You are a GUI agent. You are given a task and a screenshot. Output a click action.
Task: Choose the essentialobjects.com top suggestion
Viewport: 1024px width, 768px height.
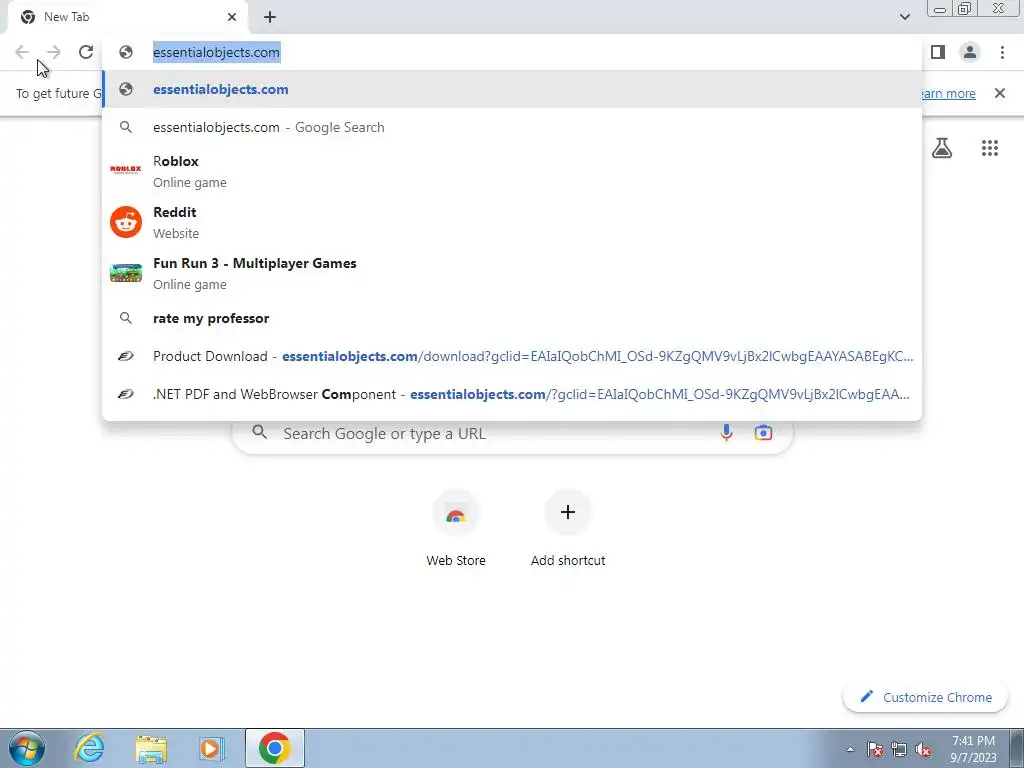point(512,89)
